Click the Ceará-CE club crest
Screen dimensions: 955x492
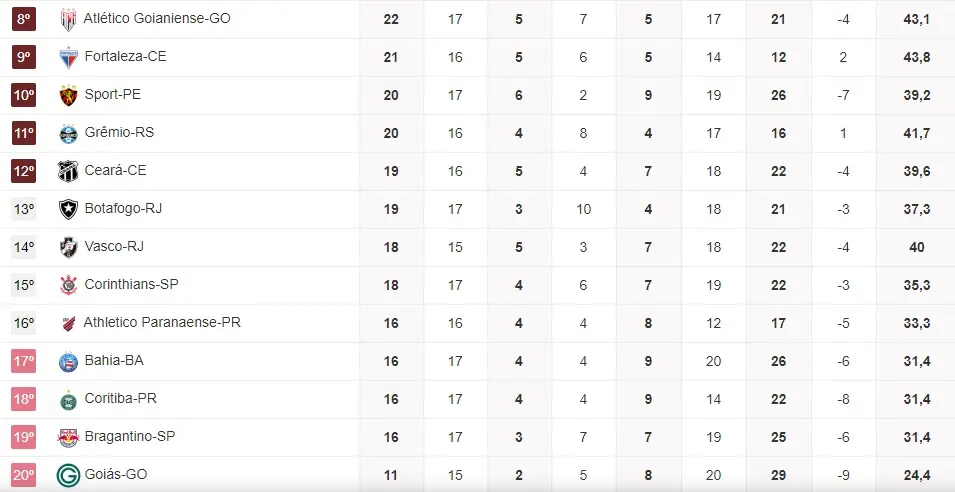tap(68, 171)
